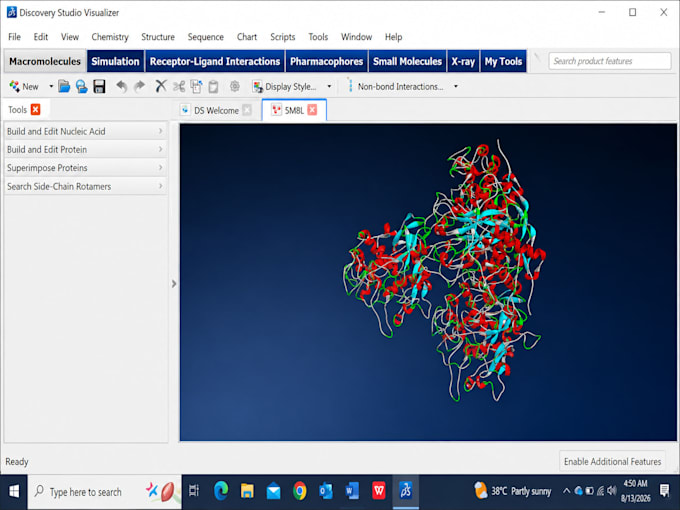Click Discovery Studio icon in taskbar

tap(405, 491)
